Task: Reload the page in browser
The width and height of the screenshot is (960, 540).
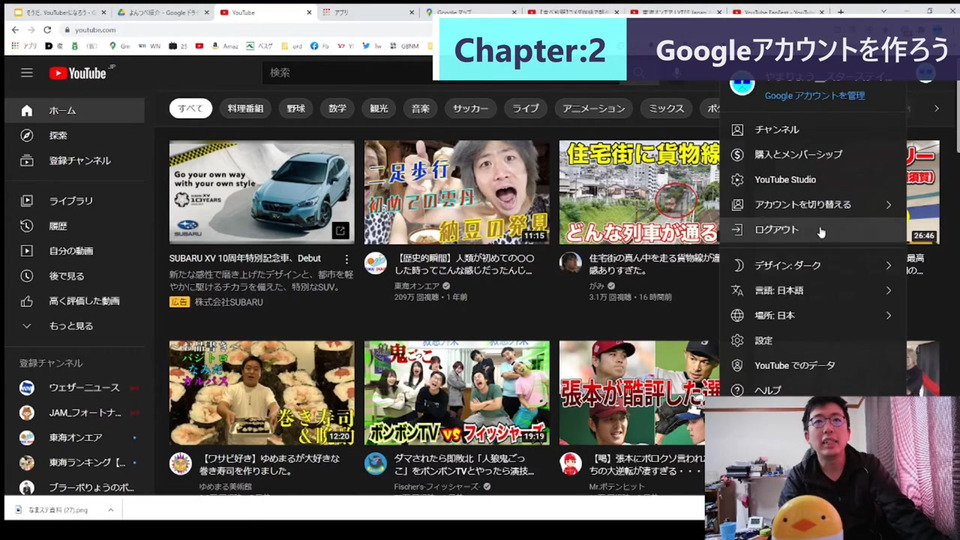Action: pos(47,29)
